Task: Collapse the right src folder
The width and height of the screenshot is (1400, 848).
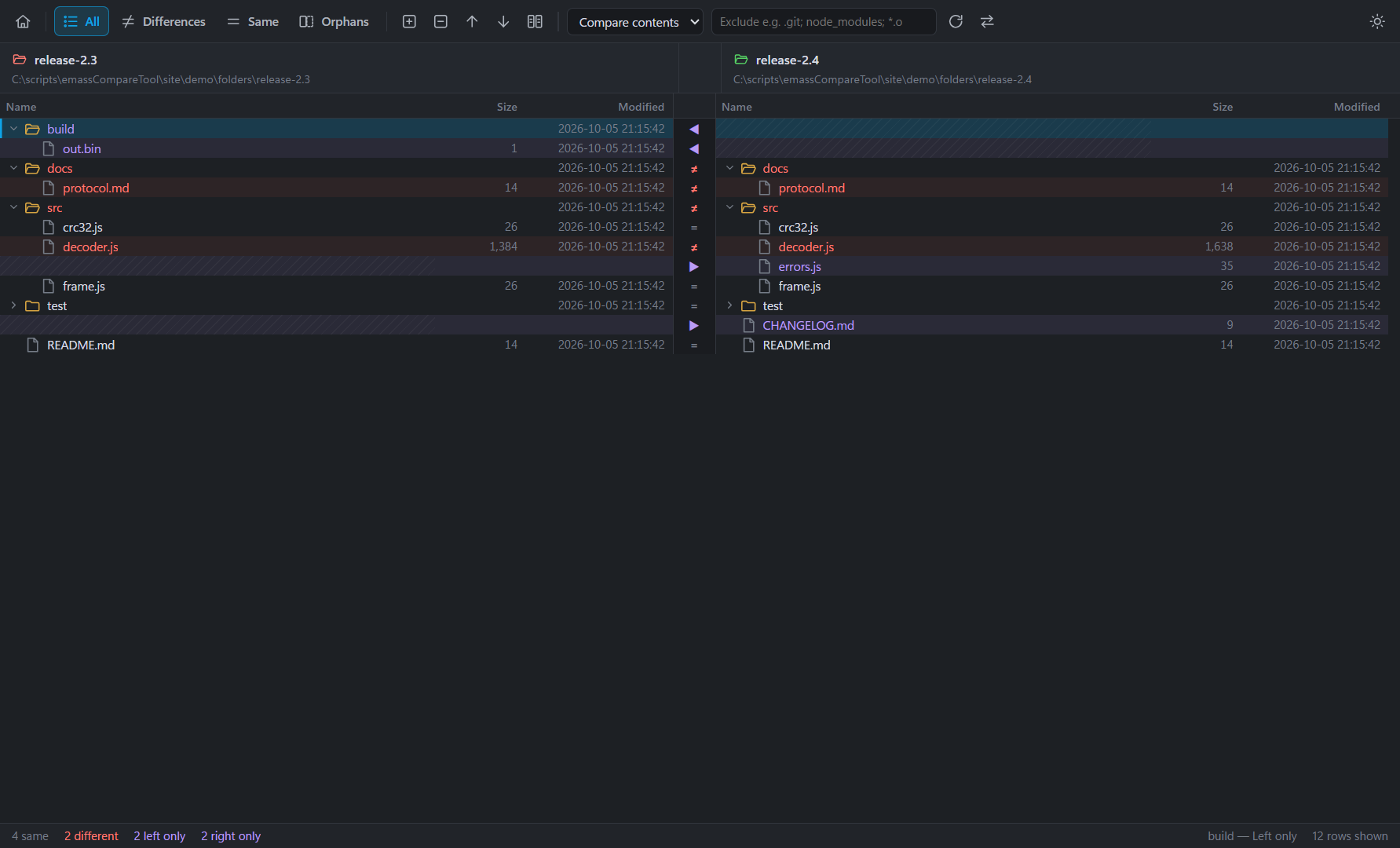Action: (729, 207)
